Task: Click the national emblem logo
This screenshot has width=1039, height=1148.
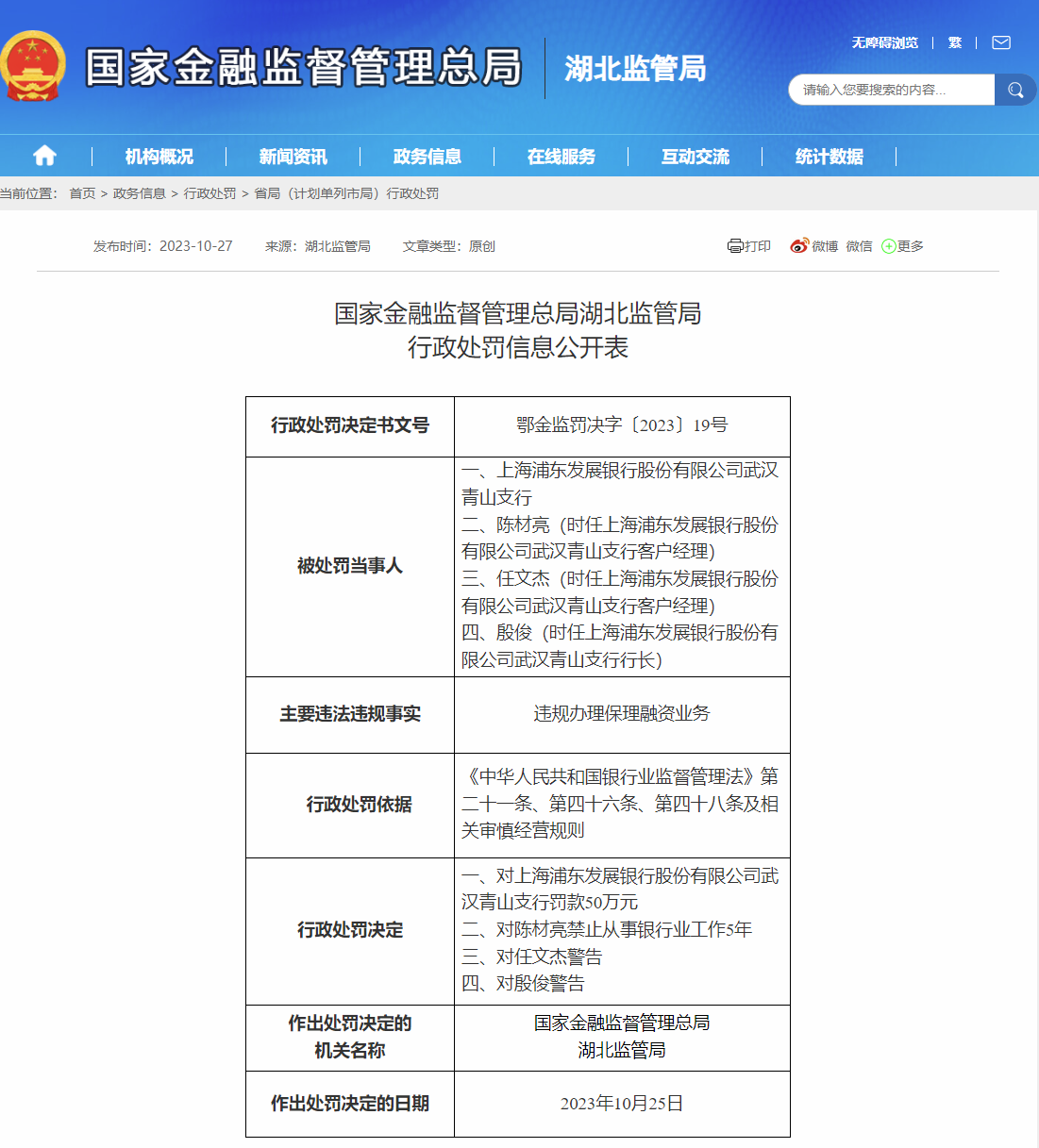Action: click(34, 67)
